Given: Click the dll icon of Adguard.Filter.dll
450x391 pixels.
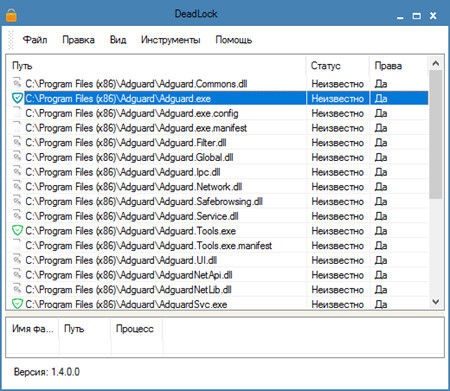Looking at the screenshot, I should (x=17, y=142).
